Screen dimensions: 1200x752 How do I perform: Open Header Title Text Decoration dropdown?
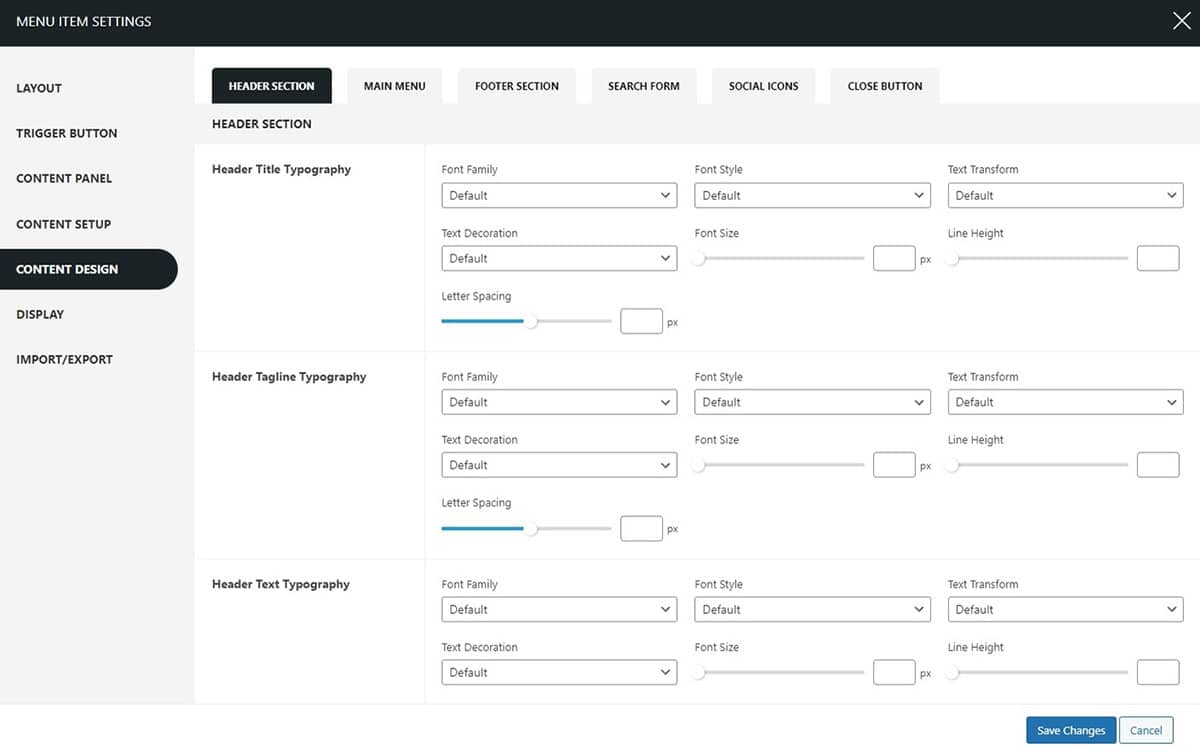pos(559,258)
